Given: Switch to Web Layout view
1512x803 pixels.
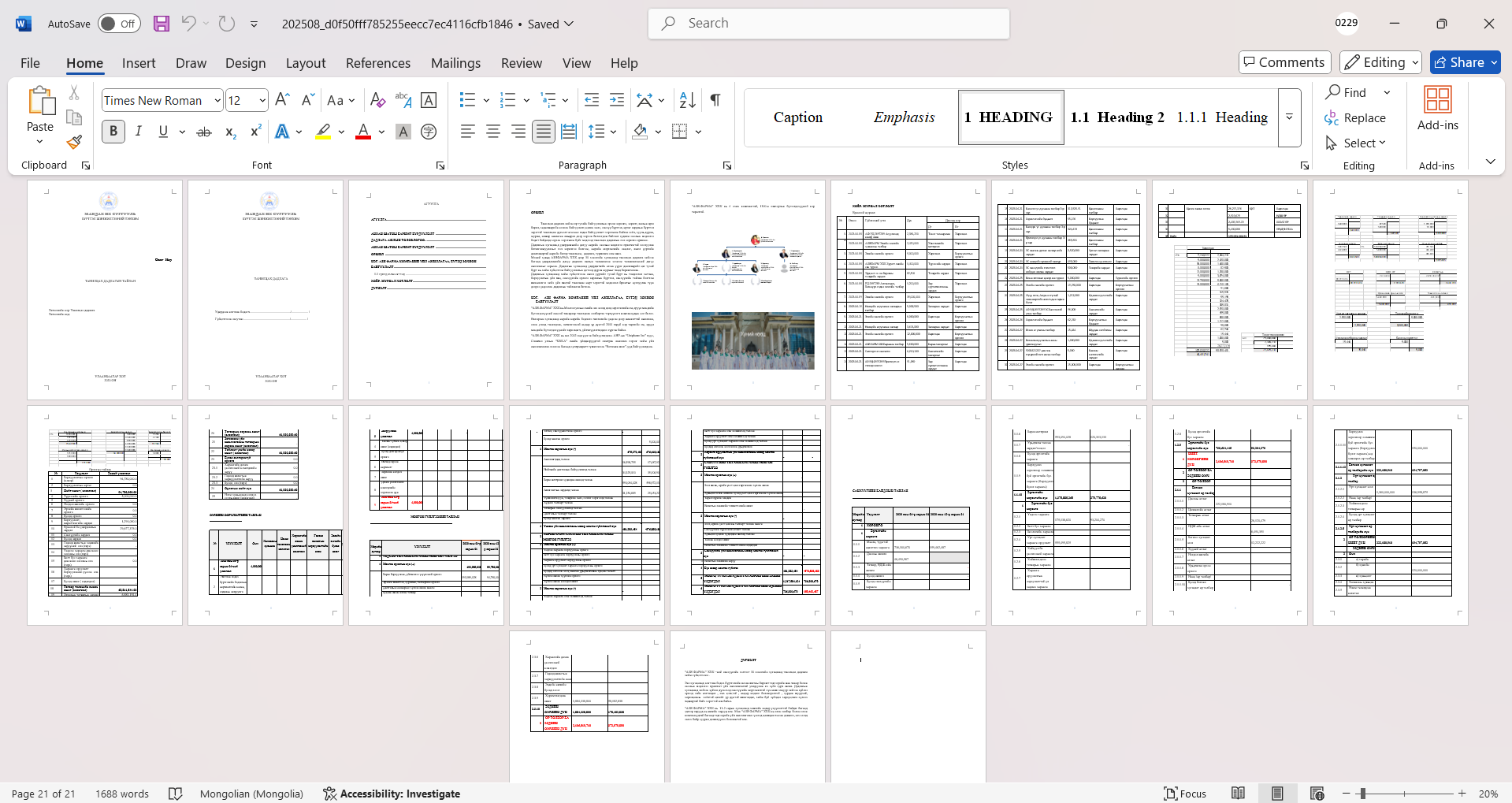Looking at the screenshot, I should (x=1317, y=794).
